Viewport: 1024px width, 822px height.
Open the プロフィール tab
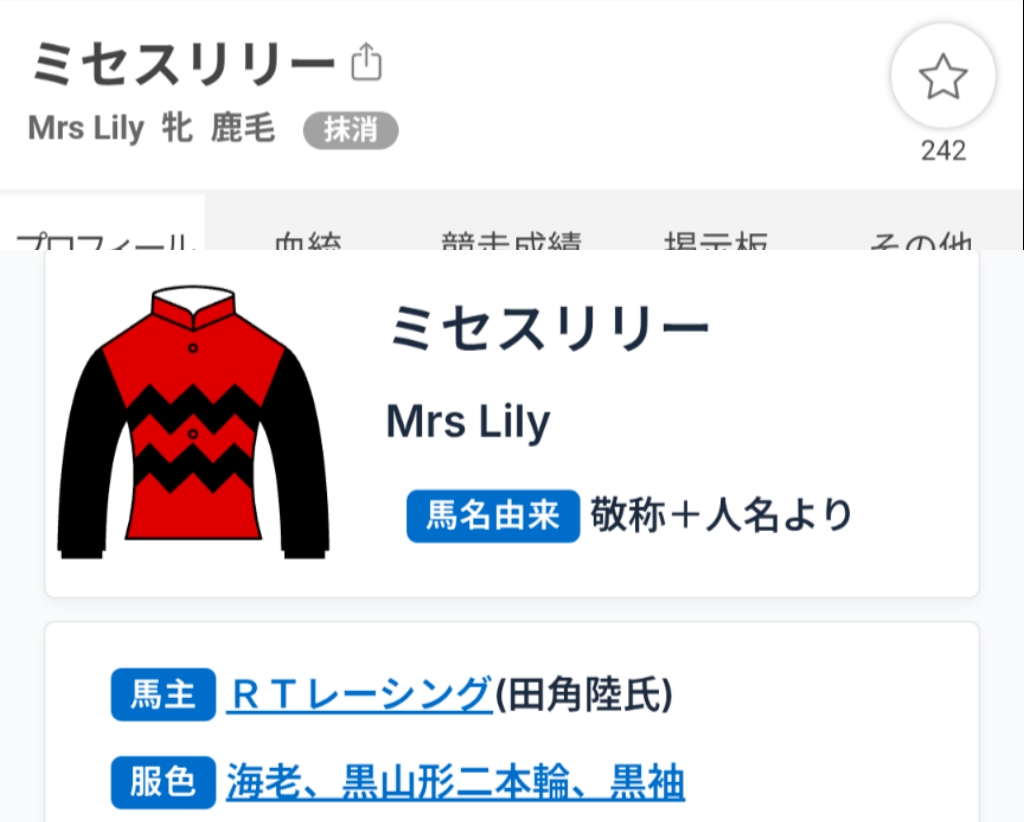tap(103, 237)
